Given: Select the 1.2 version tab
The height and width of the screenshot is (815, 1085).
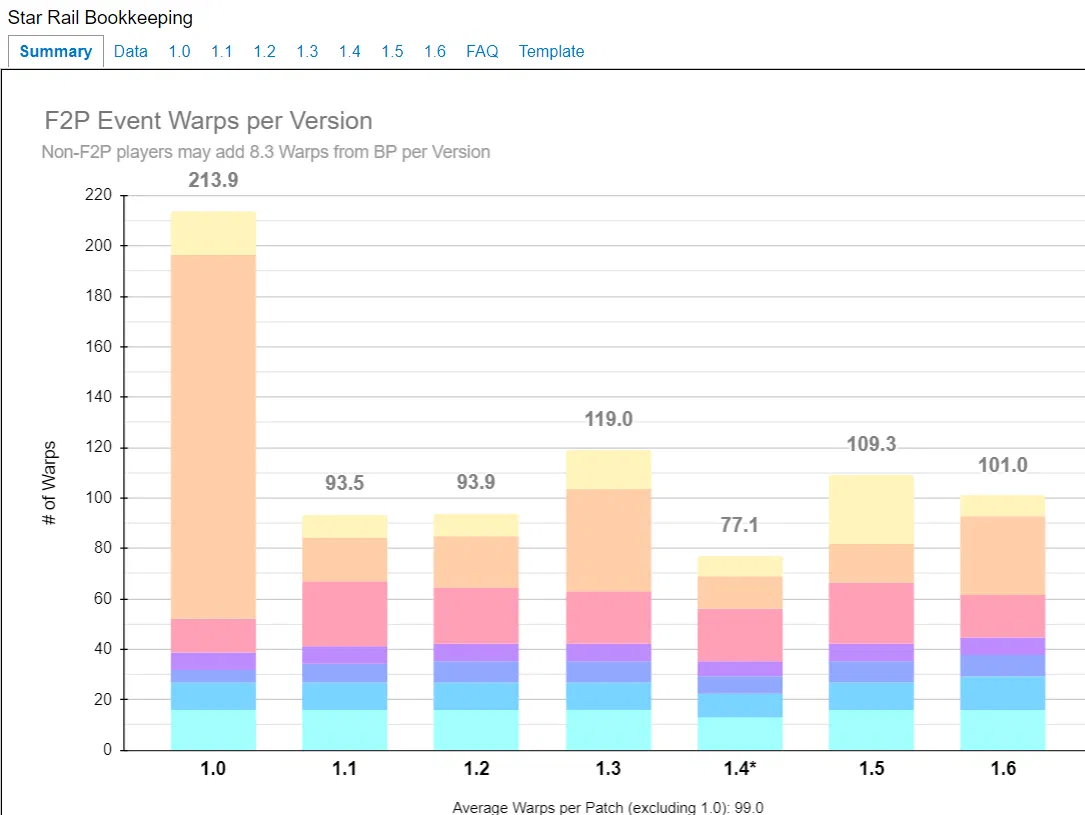Looking at the screenshot, I should coord(264,51).
